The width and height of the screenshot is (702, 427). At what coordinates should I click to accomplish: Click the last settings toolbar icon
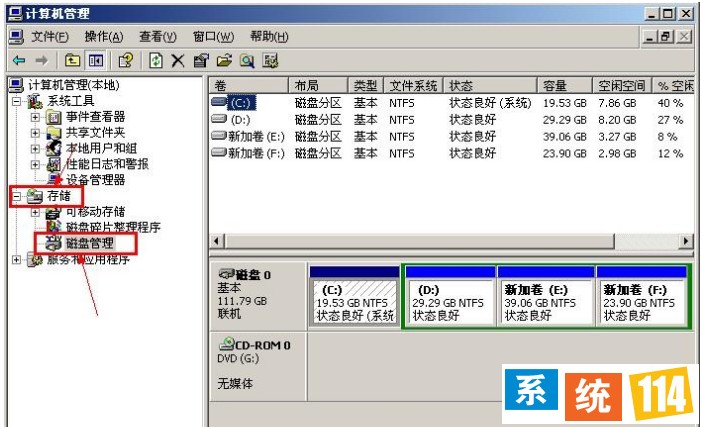270,60
